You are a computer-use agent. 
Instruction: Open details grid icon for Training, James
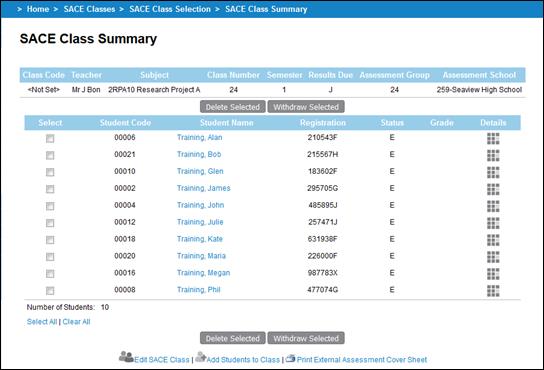click(493, 189)
